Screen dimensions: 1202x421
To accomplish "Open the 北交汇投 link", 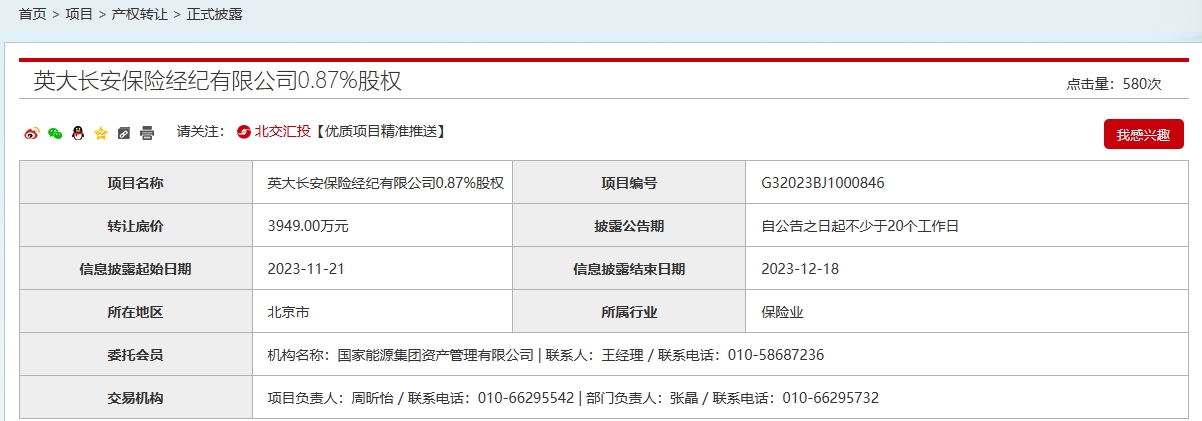I will click(282, 131).
